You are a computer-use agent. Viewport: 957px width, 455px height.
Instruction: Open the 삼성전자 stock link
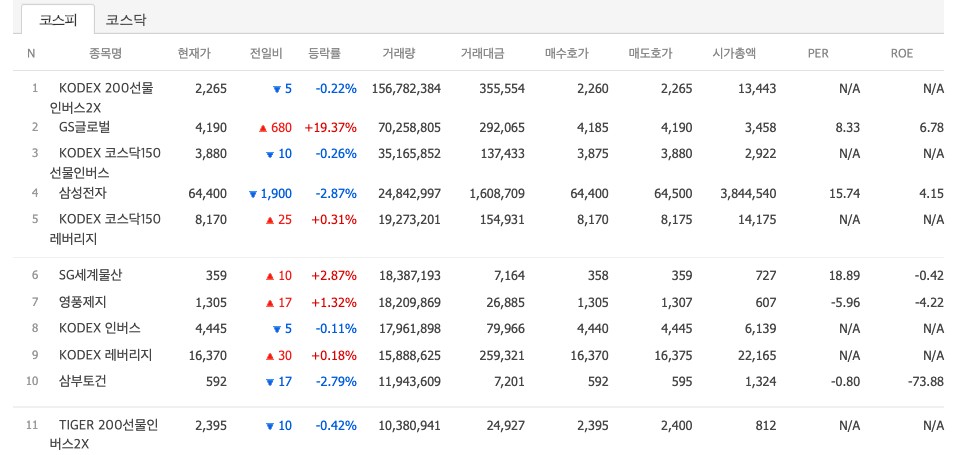point(83,194)
